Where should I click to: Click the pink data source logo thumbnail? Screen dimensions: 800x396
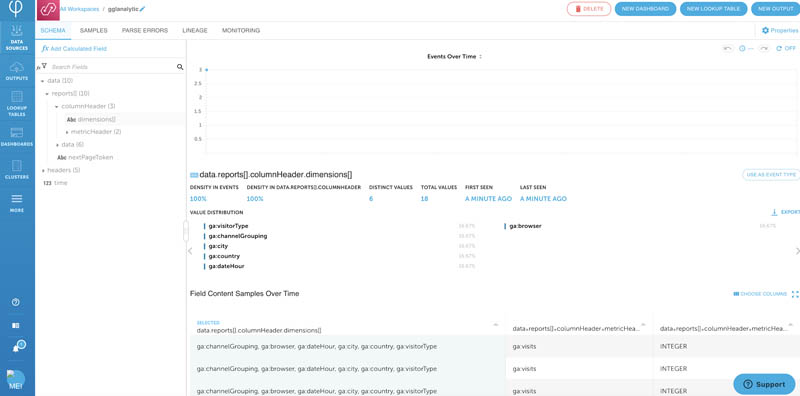point(48,10)
